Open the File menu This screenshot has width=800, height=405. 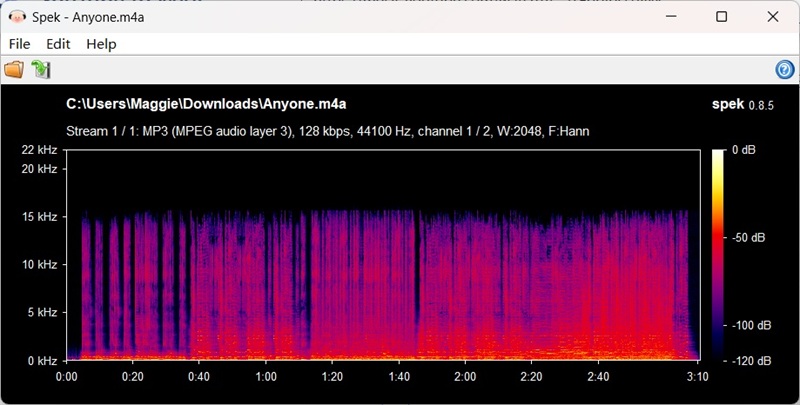19,44
